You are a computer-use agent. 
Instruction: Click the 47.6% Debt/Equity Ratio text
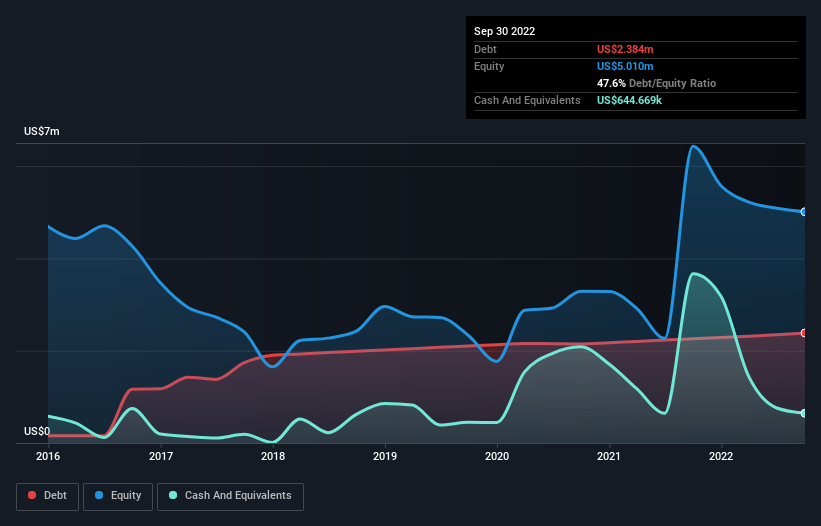pyautogui.click(x=657, y=83)
